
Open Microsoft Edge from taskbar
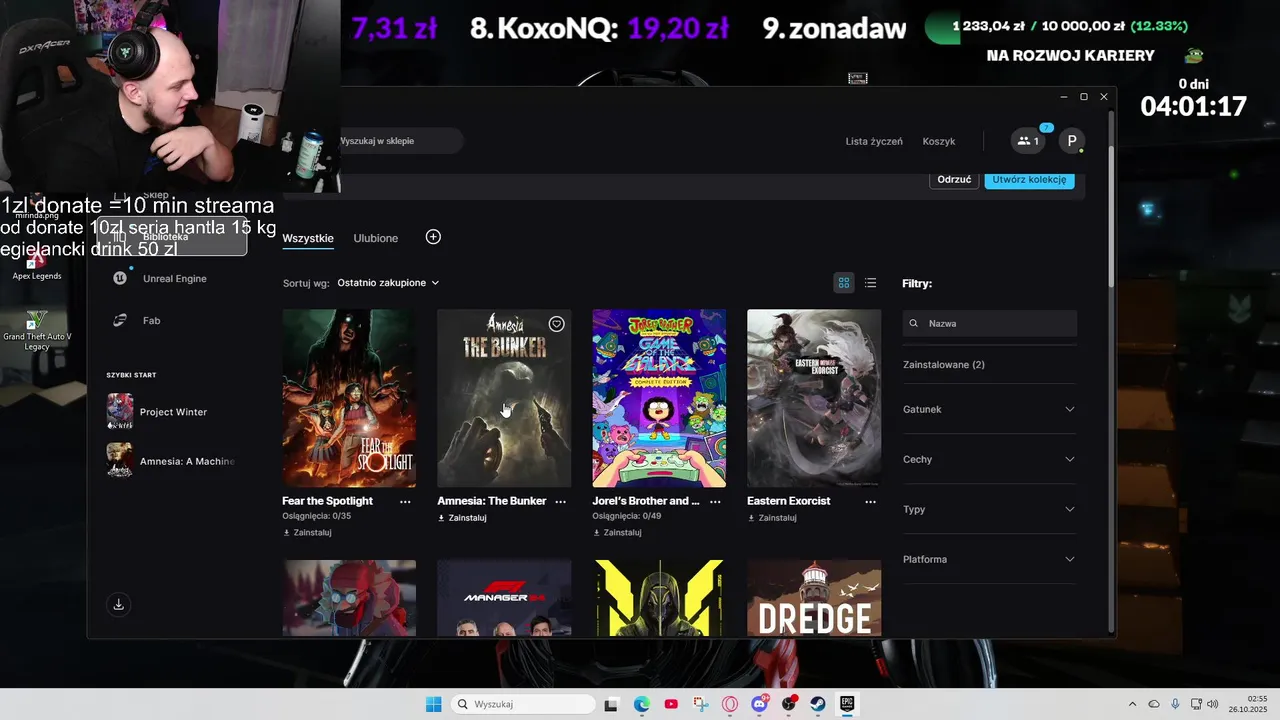click(641, 704)
